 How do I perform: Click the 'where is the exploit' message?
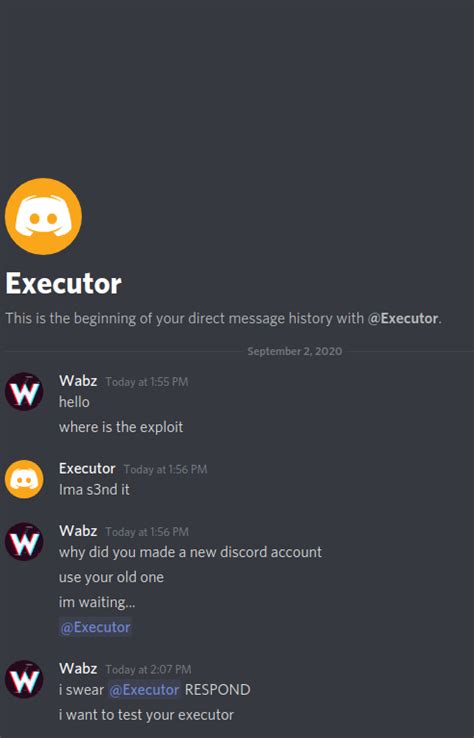pyautogui.click(x=121, y=427)
